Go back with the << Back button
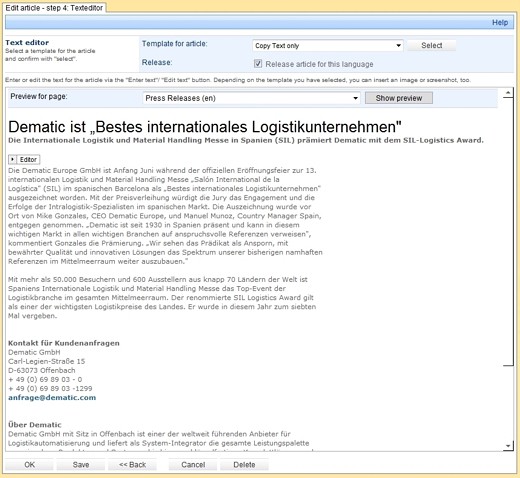The image size is (520, 478). tap(132, 465)
